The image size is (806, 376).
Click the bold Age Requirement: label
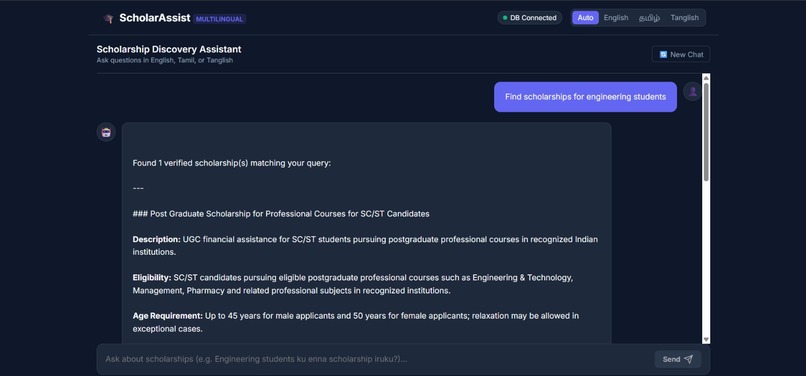point(168,316)
